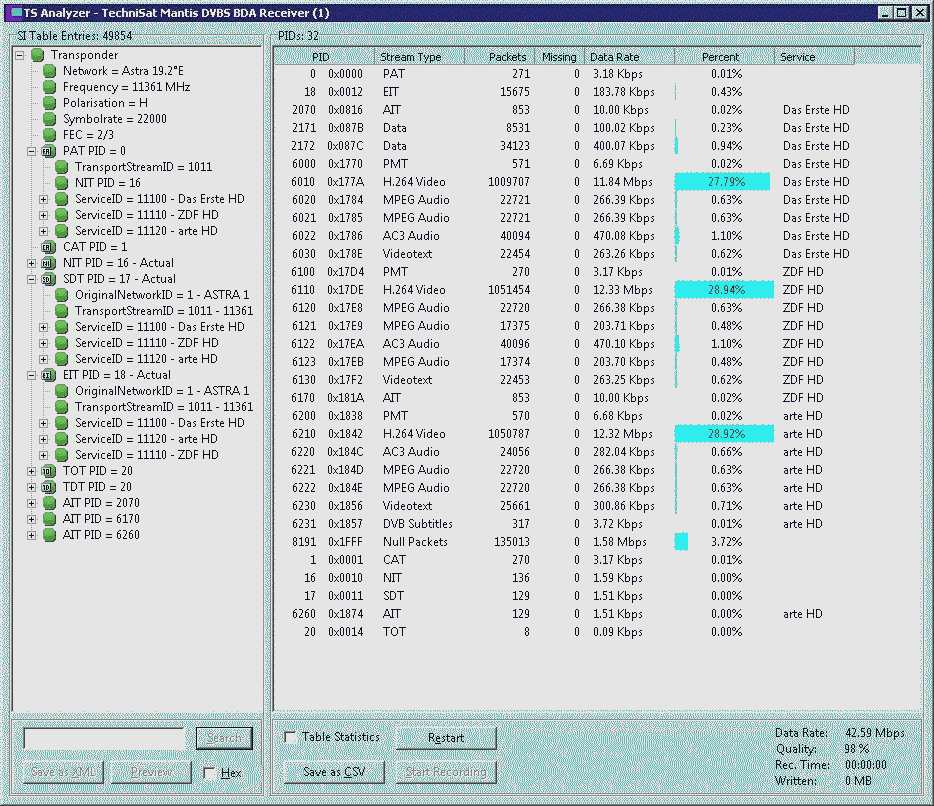Expand the TOT PID = 20 node
The width and height of the screenshot is (934, 806).
pyautogui.click(x=32, y=471)
